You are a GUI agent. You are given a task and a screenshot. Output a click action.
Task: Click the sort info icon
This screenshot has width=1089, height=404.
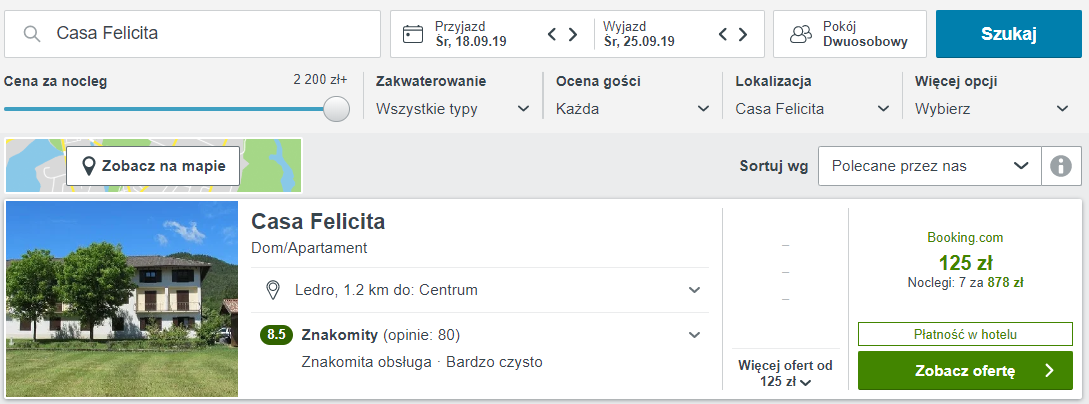(x=1061, y=166)
